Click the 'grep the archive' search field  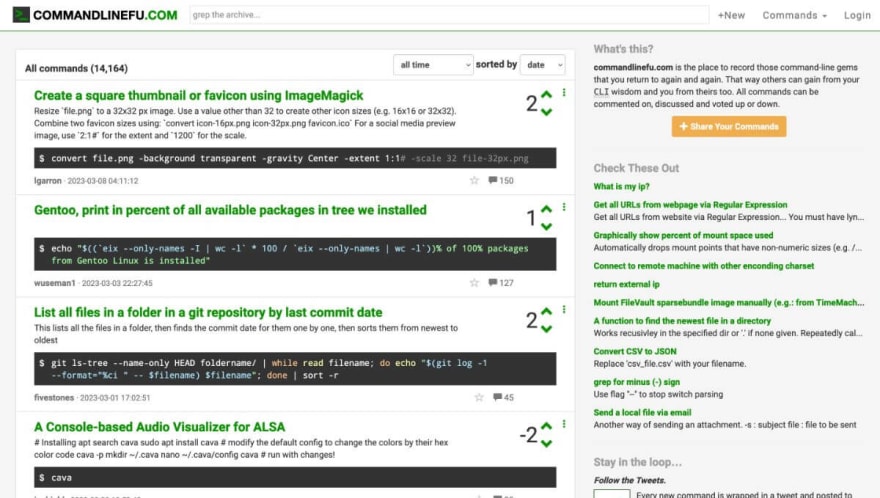tap(449, 15)
